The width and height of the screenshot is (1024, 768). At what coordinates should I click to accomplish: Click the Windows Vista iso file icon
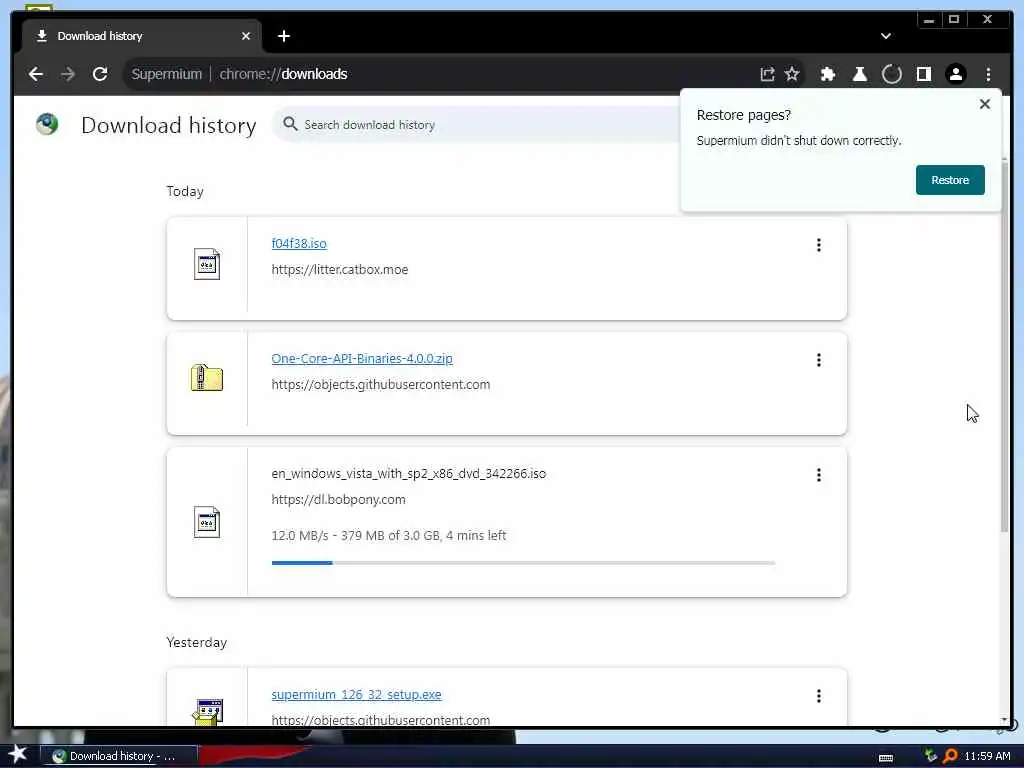pos(207,522)
